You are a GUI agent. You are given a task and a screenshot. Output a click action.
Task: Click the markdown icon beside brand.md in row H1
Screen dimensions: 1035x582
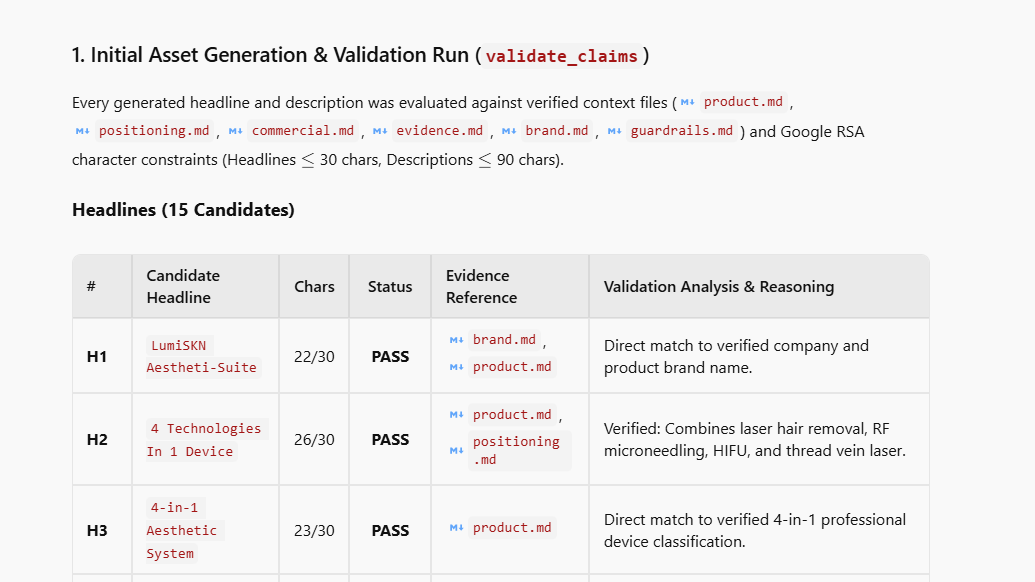point(457,340)
